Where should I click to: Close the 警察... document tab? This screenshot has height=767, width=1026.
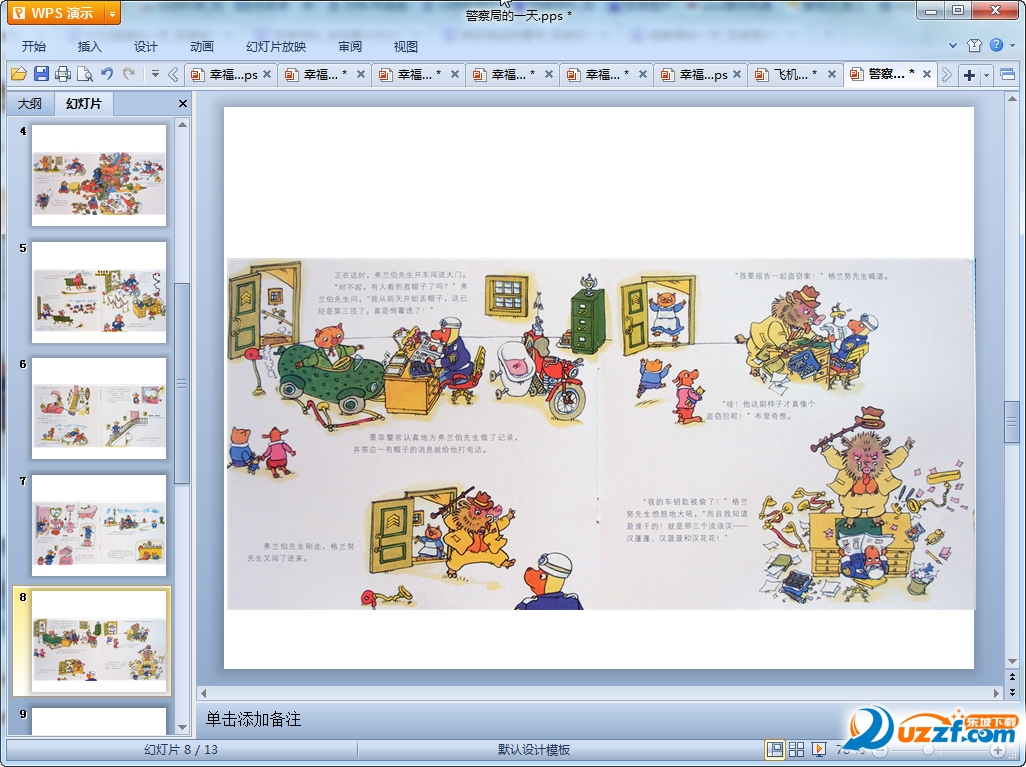(927, 75)
